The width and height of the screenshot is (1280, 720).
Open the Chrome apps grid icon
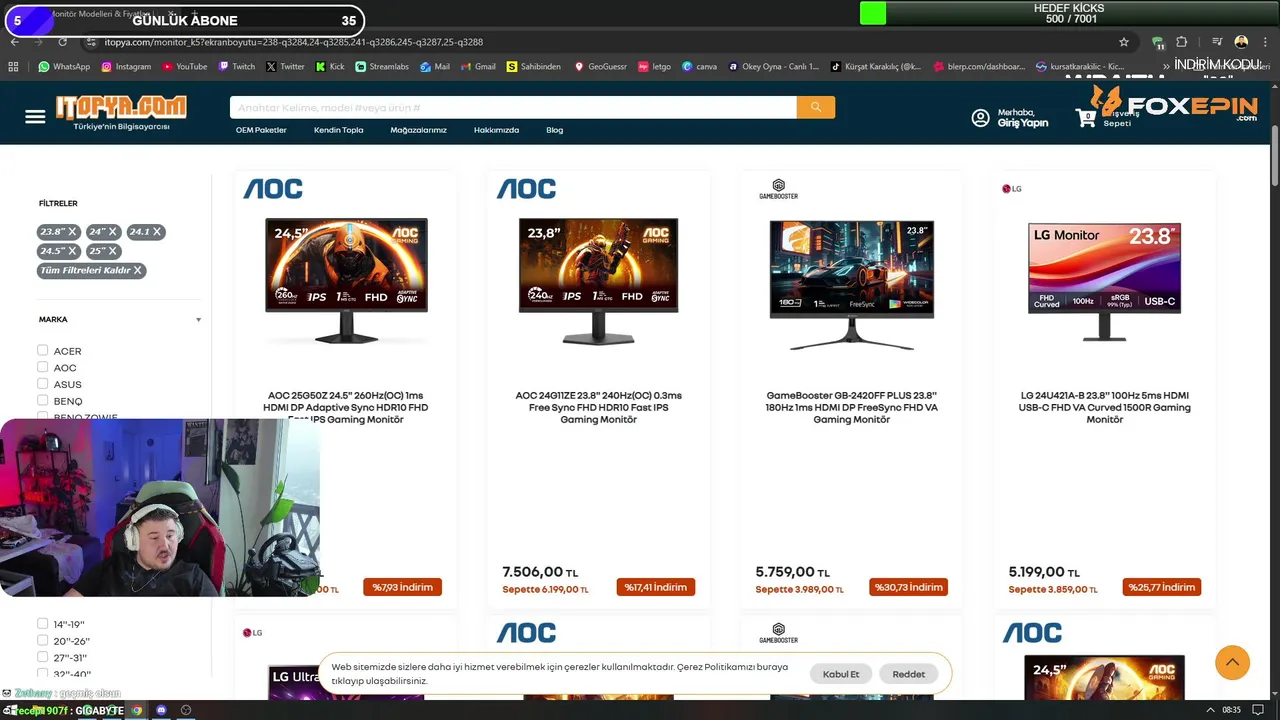coord(13,67)
